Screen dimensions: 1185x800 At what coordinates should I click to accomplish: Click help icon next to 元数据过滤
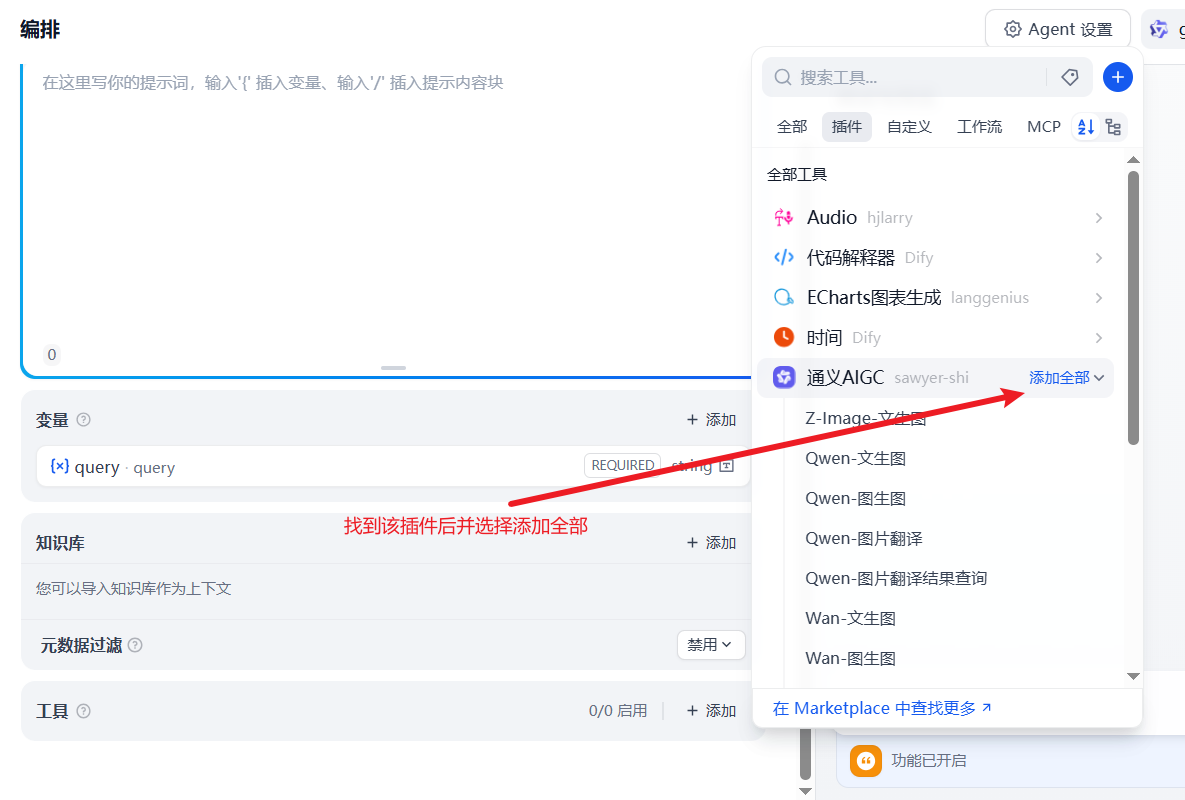(x=135, y=645)
